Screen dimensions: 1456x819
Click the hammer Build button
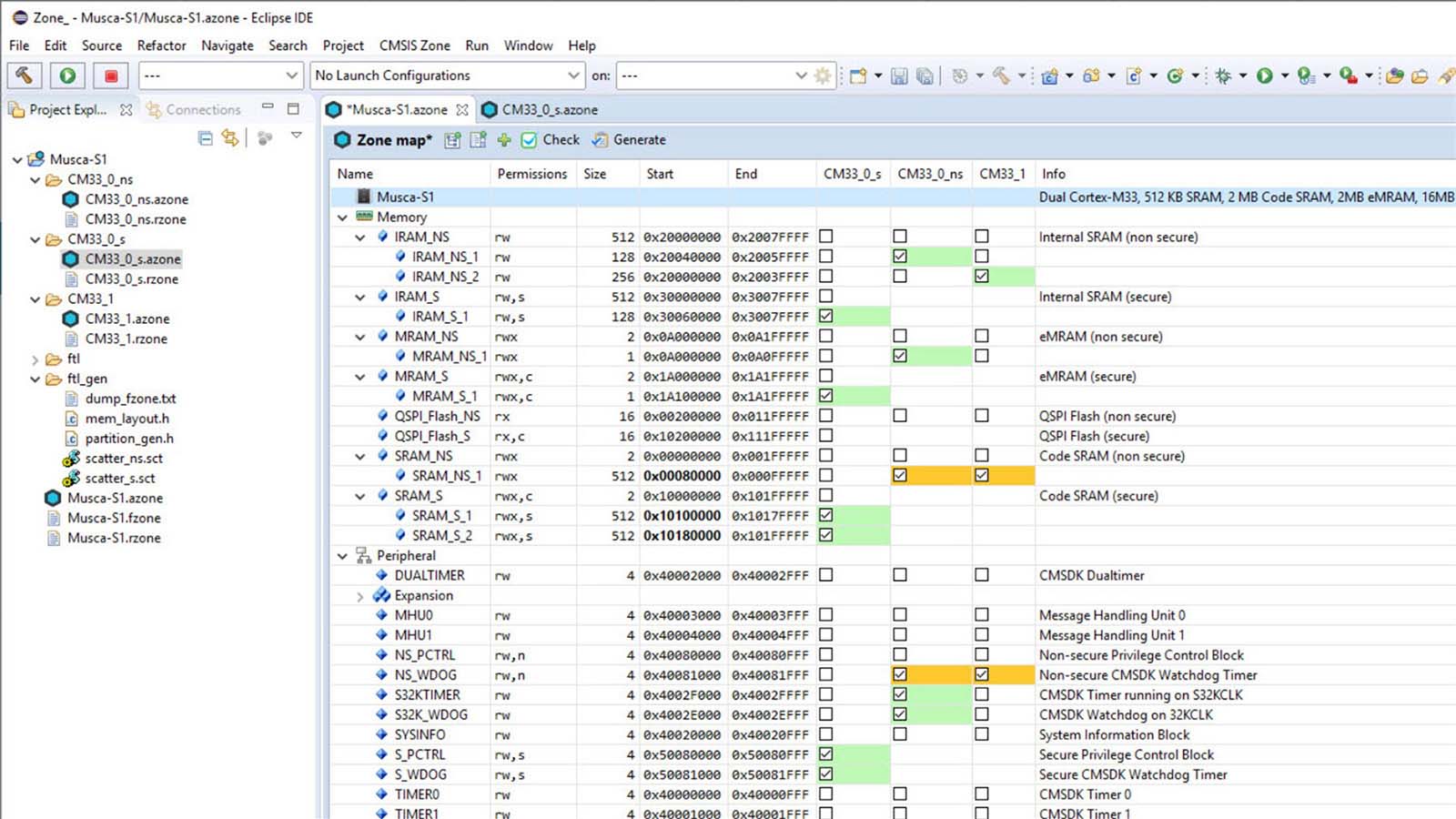[x=25, y=76]
